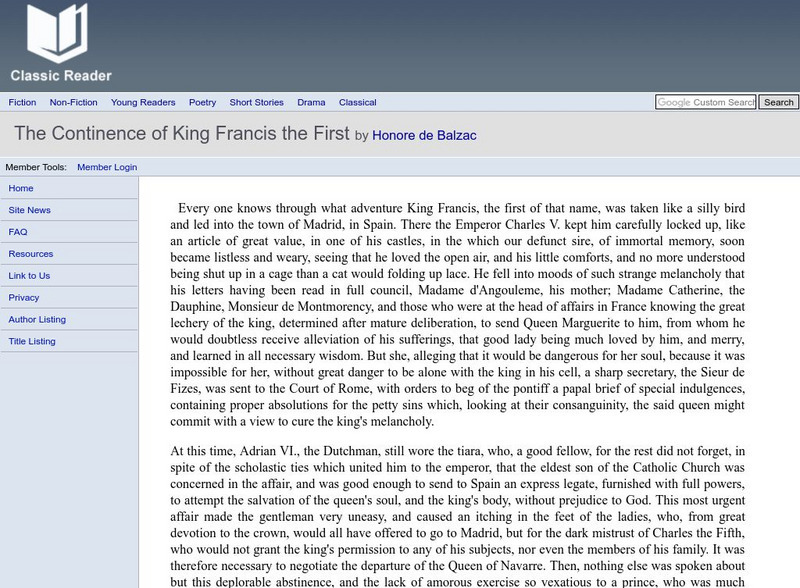Go to Home in the sidebar
The width and height of the screenshot is (800, 588).
click(x=21, y=188)
